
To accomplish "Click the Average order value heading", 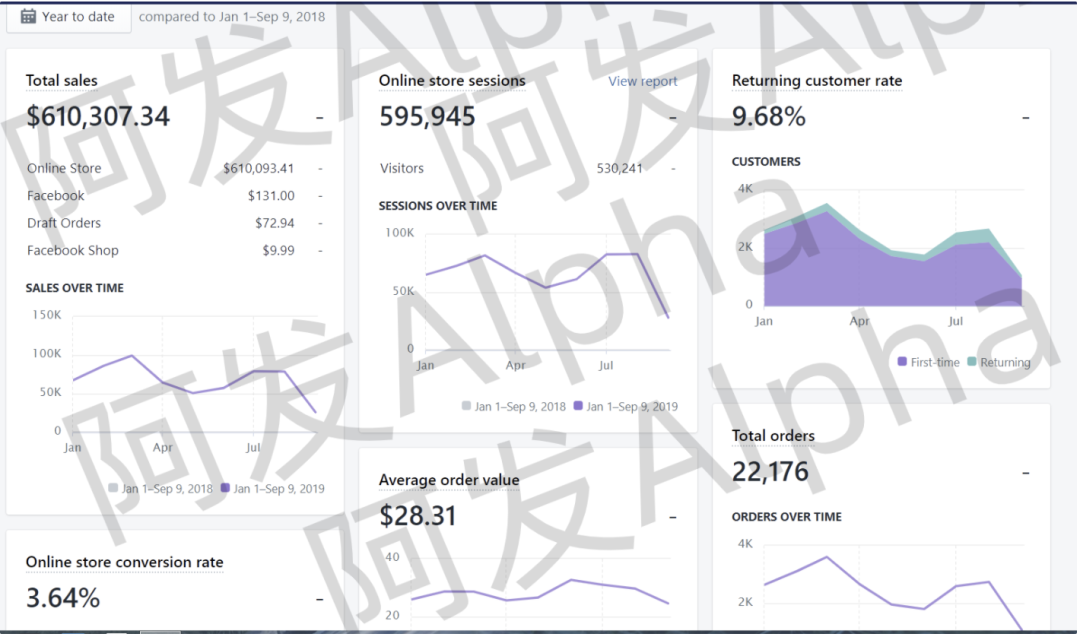I will pos(449,480).
